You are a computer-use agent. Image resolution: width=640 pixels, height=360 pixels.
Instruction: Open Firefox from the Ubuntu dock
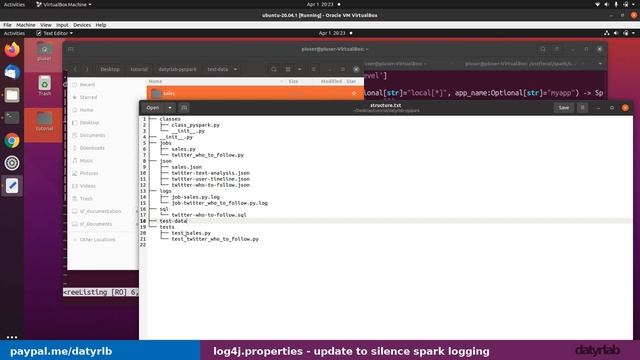[x=12, y=50]
